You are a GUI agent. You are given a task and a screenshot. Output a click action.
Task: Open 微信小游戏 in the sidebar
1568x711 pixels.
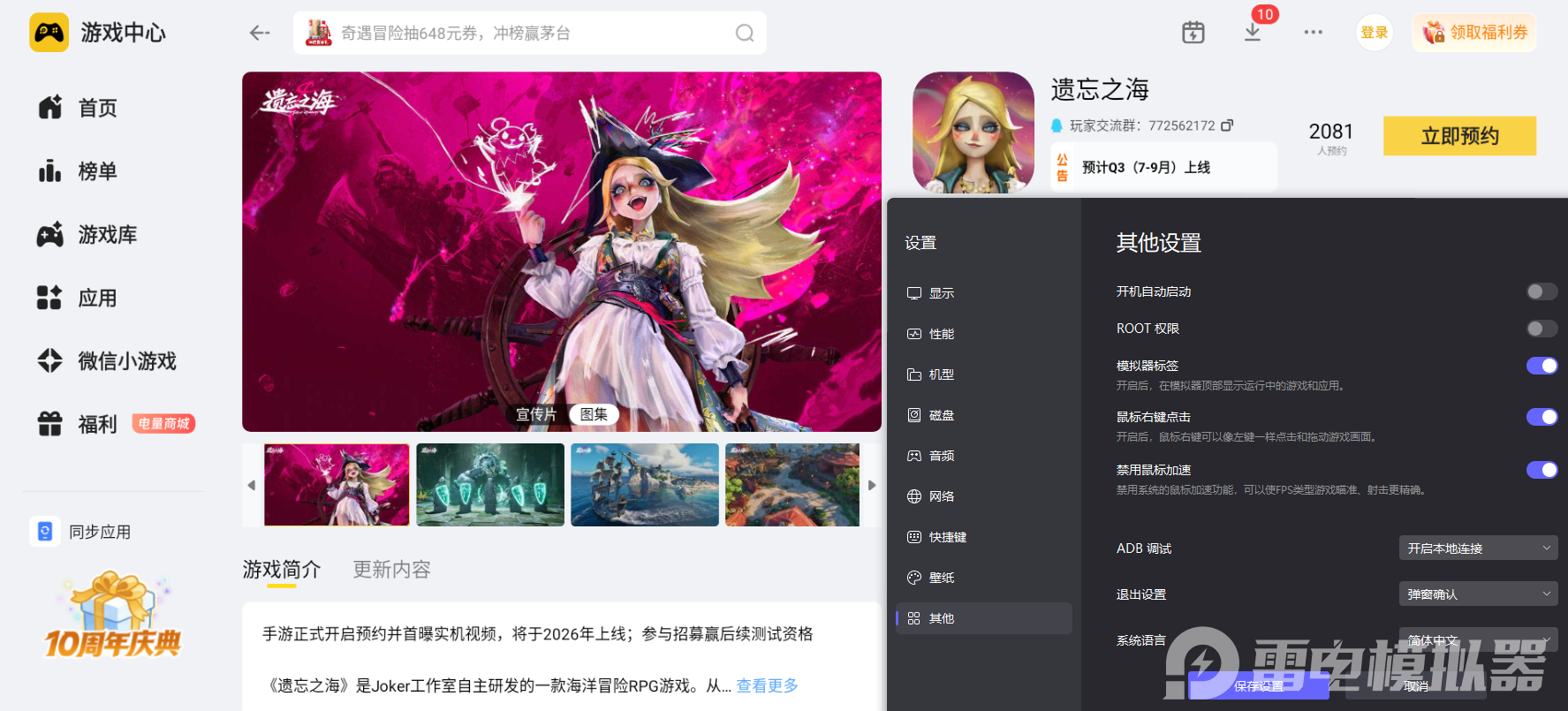pyautogui.click(x=107, y=361)
